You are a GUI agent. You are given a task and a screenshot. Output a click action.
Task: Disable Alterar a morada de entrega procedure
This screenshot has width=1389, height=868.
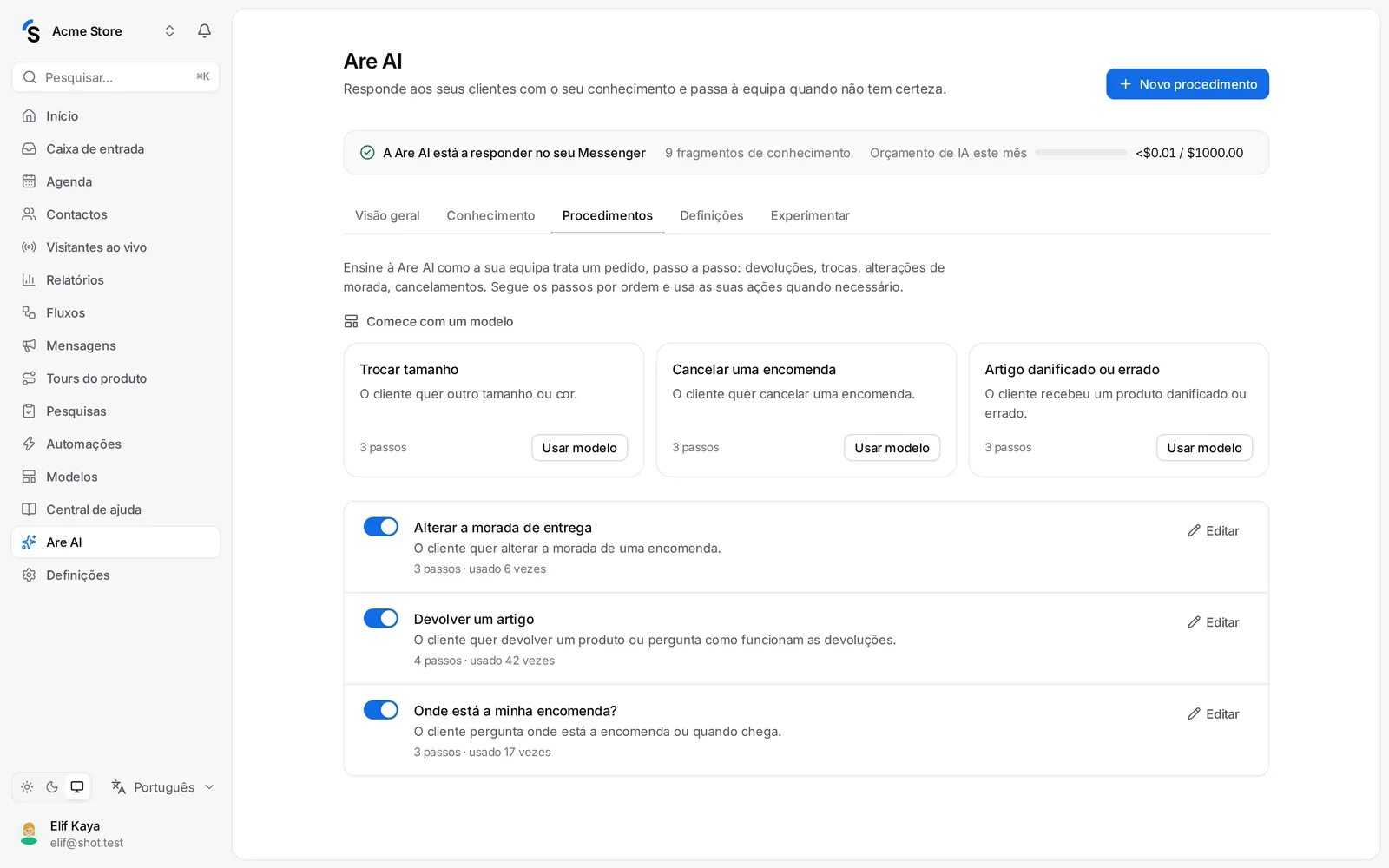click(380, 527)
